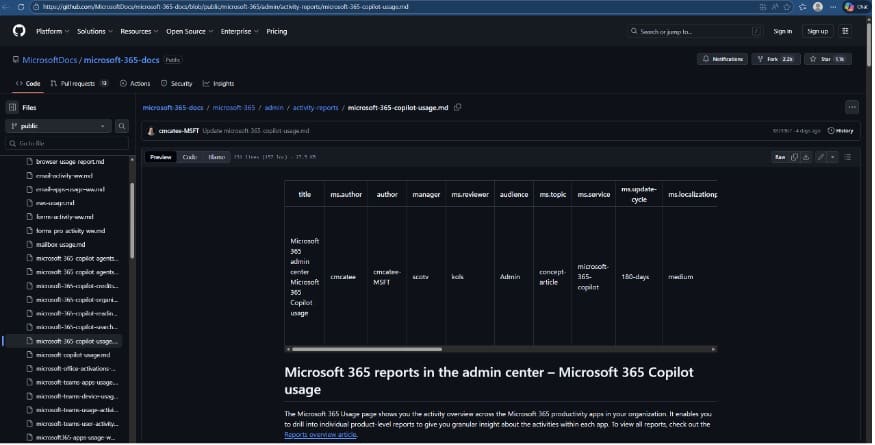The width and height of the screenshot is (875, 445).
Task: Click the table's horizontal scrollbar
Action: (x=364, y=349)
